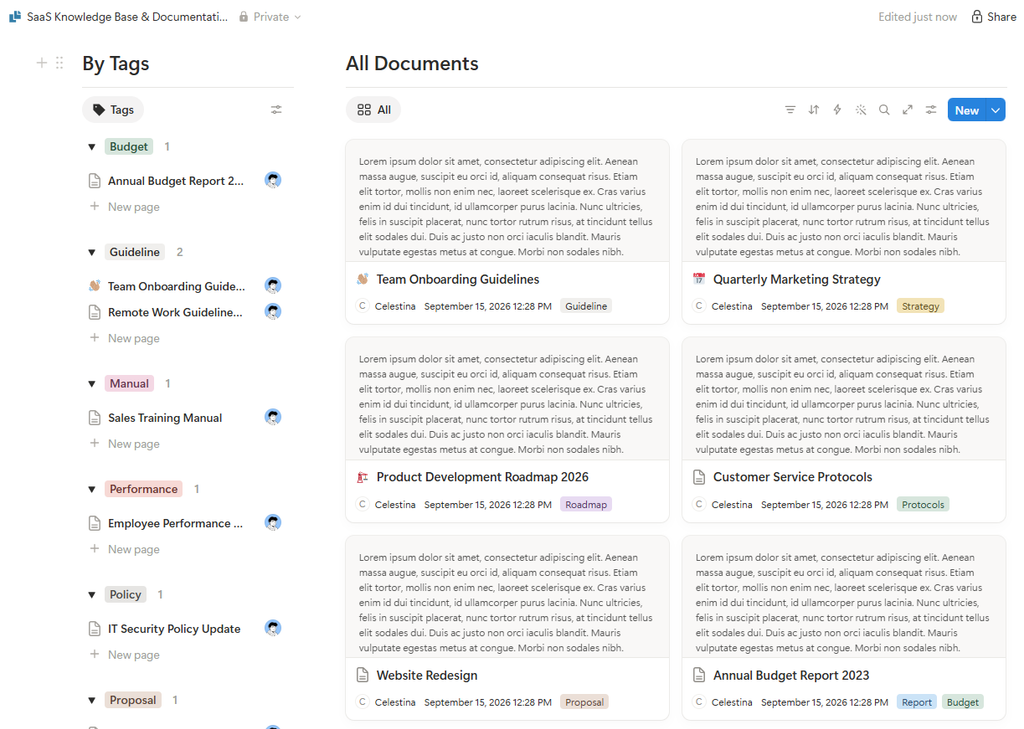Collapse the Manual tag group
Viewport: 1024px width, 729px height.
coord(92,384)
